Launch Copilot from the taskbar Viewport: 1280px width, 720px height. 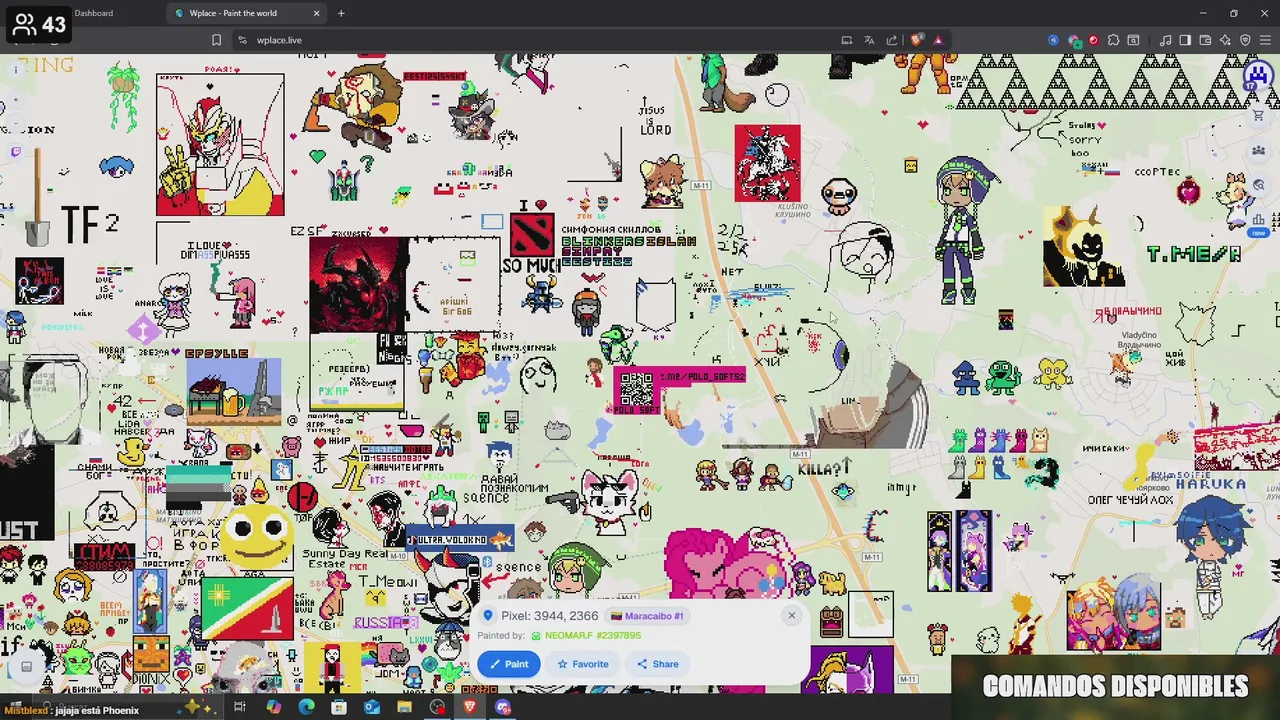tap(273, 708)
